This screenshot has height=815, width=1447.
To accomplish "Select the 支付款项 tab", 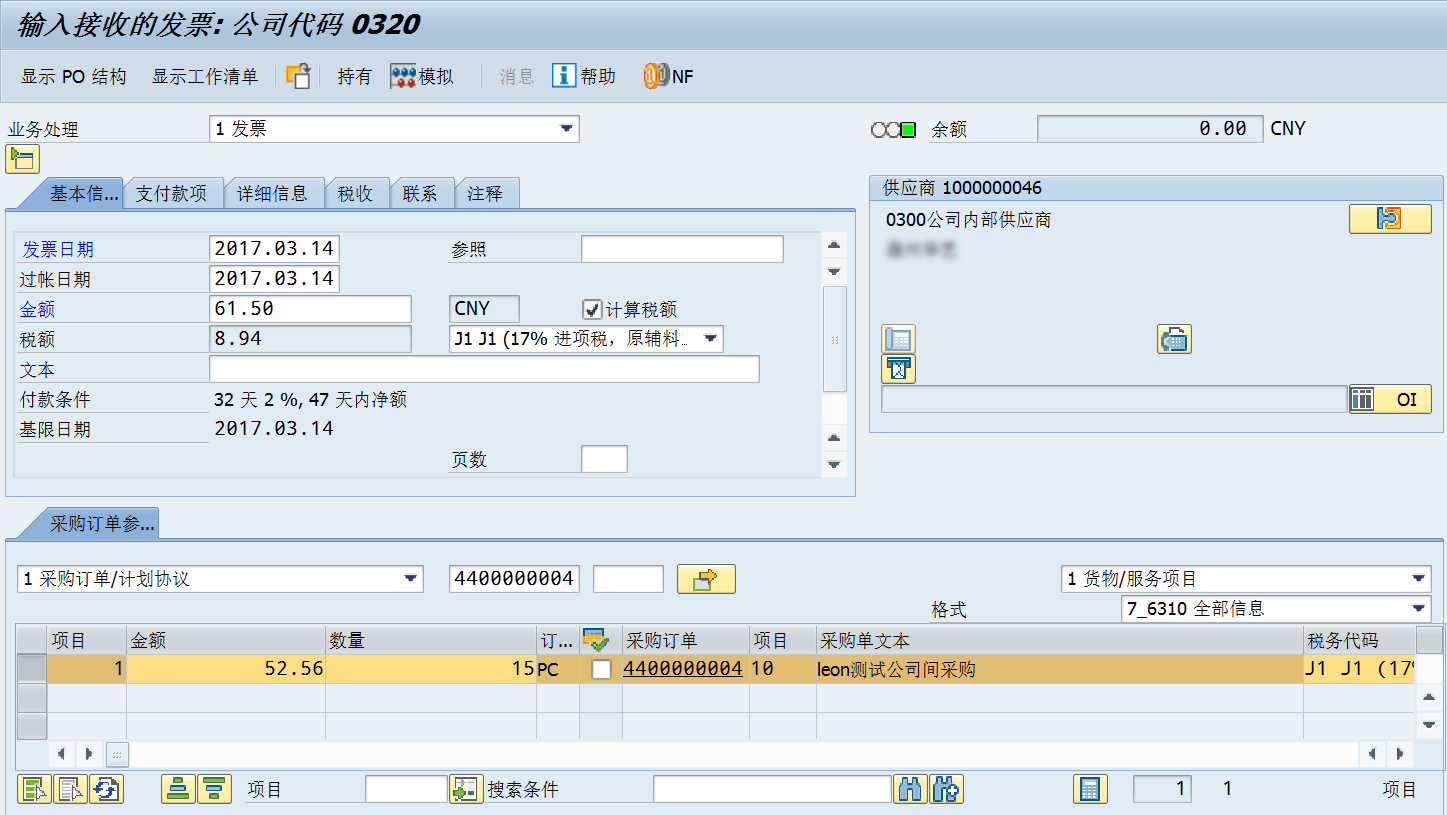I will [174, 193].
